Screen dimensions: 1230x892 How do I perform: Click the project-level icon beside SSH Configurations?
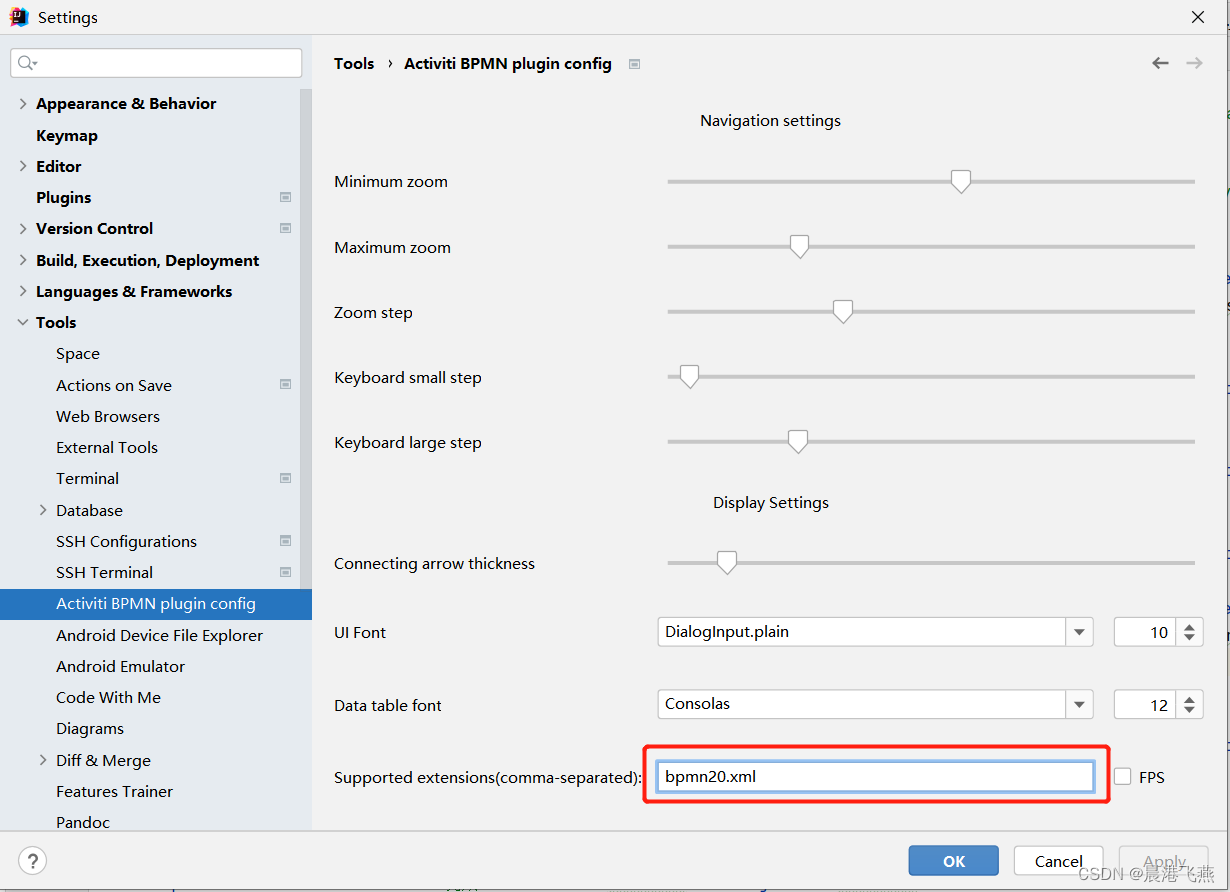(285, 541)
